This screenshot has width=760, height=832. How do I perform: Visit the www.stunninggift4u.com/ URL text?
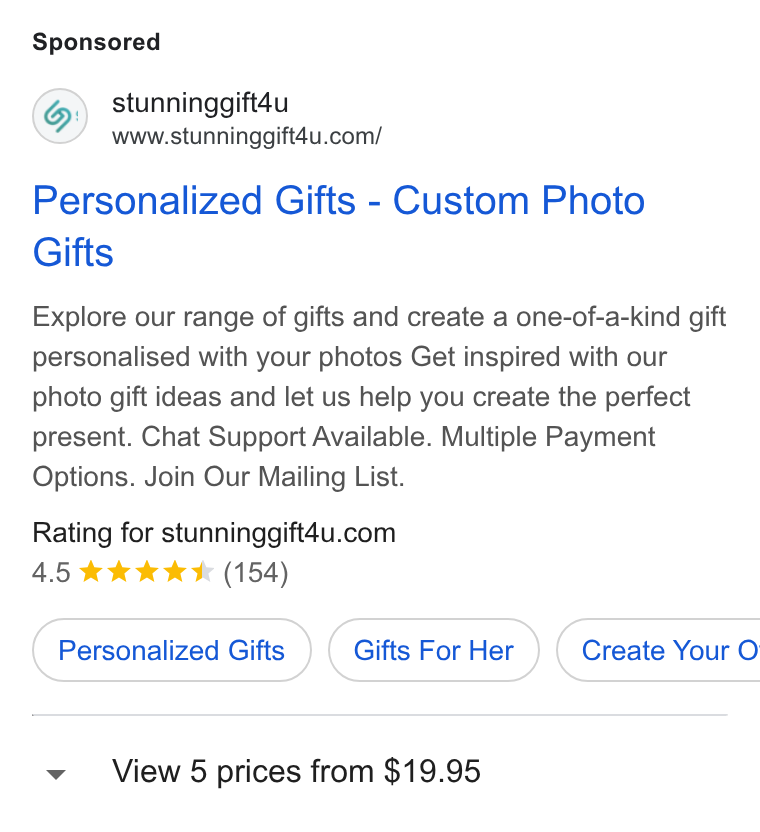247,136
